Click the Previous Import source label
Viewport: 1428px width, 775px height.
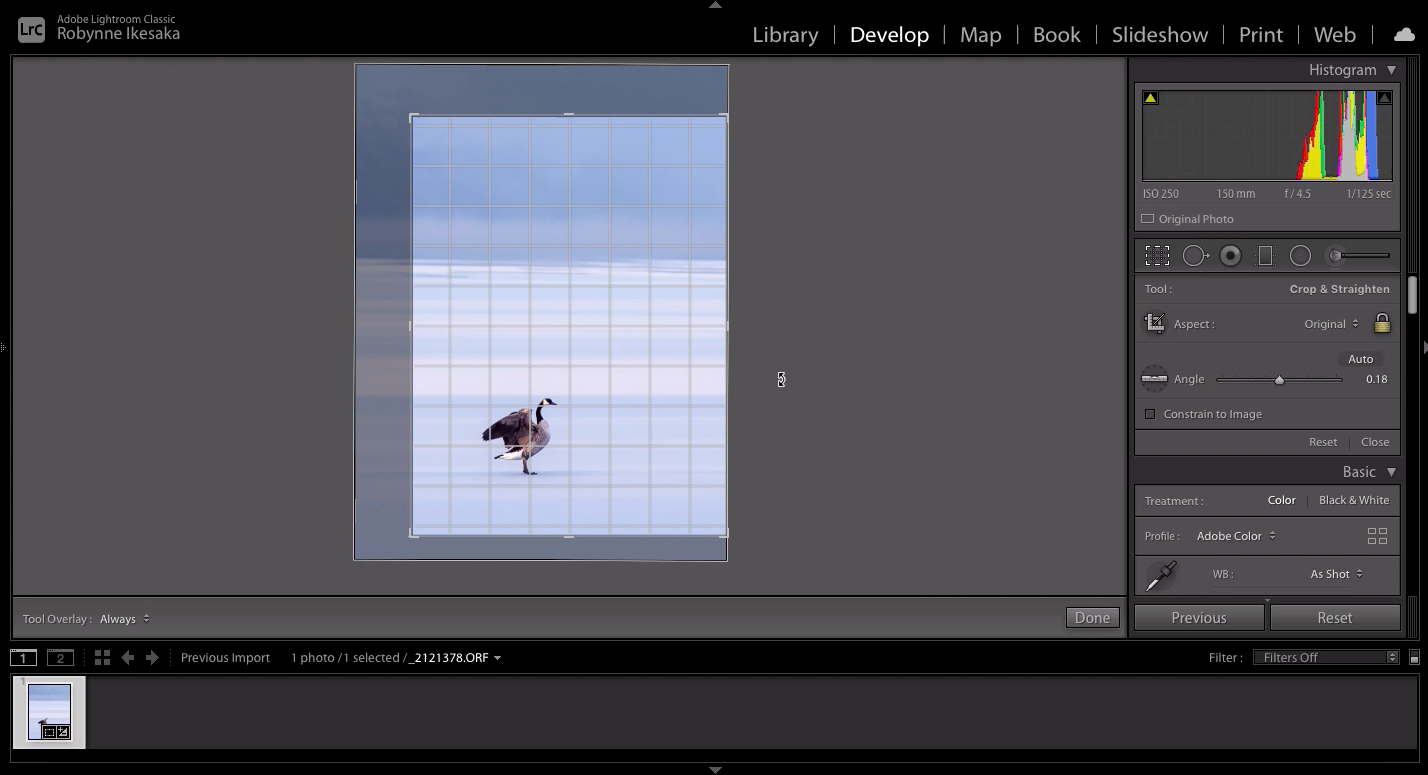(x=225, y=657)
